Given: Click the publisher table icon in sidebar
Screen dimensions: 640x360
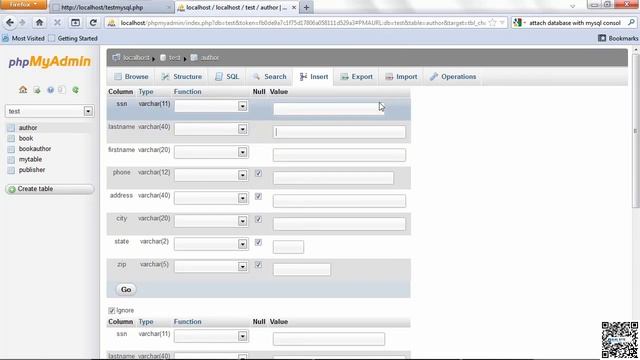Looking at the screenshot, I should click(11, 170).
